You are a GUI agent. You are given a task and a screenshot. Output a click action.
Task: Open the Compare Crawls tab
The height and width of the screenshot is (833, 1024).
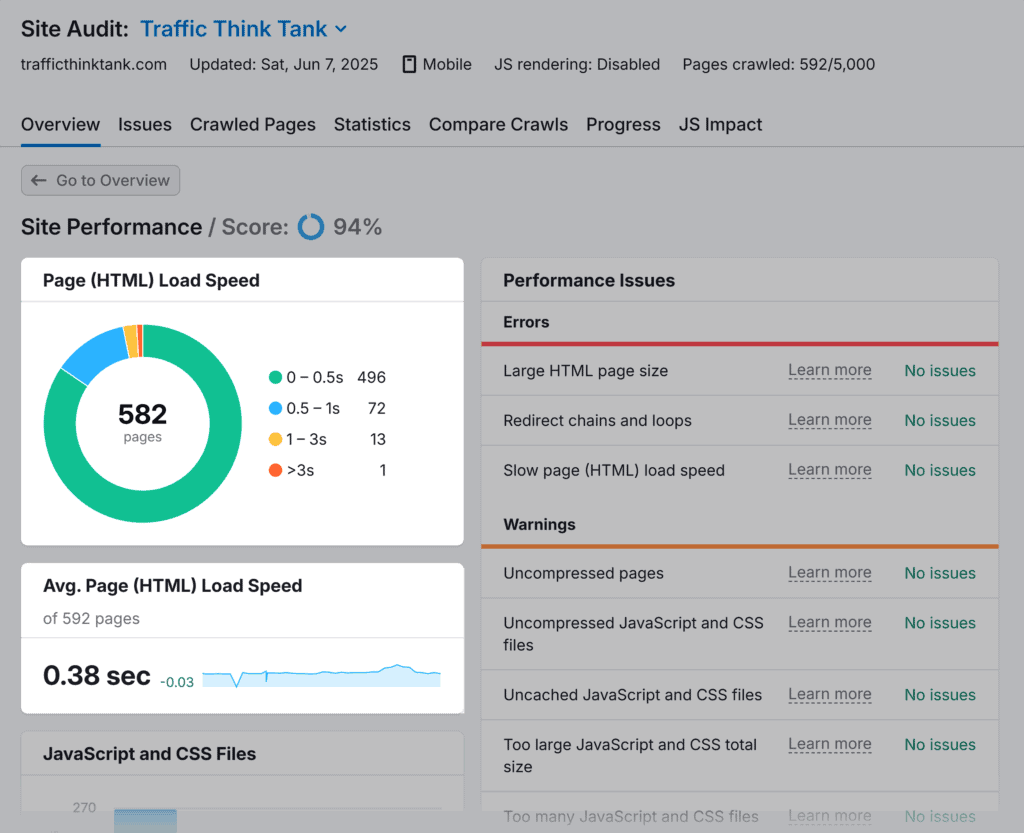(x=498, y=125)
